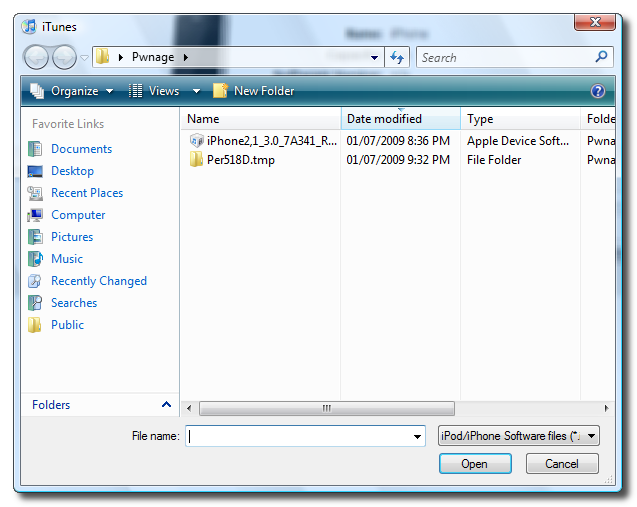Open Music favorite link

click(x=67, y=258)
